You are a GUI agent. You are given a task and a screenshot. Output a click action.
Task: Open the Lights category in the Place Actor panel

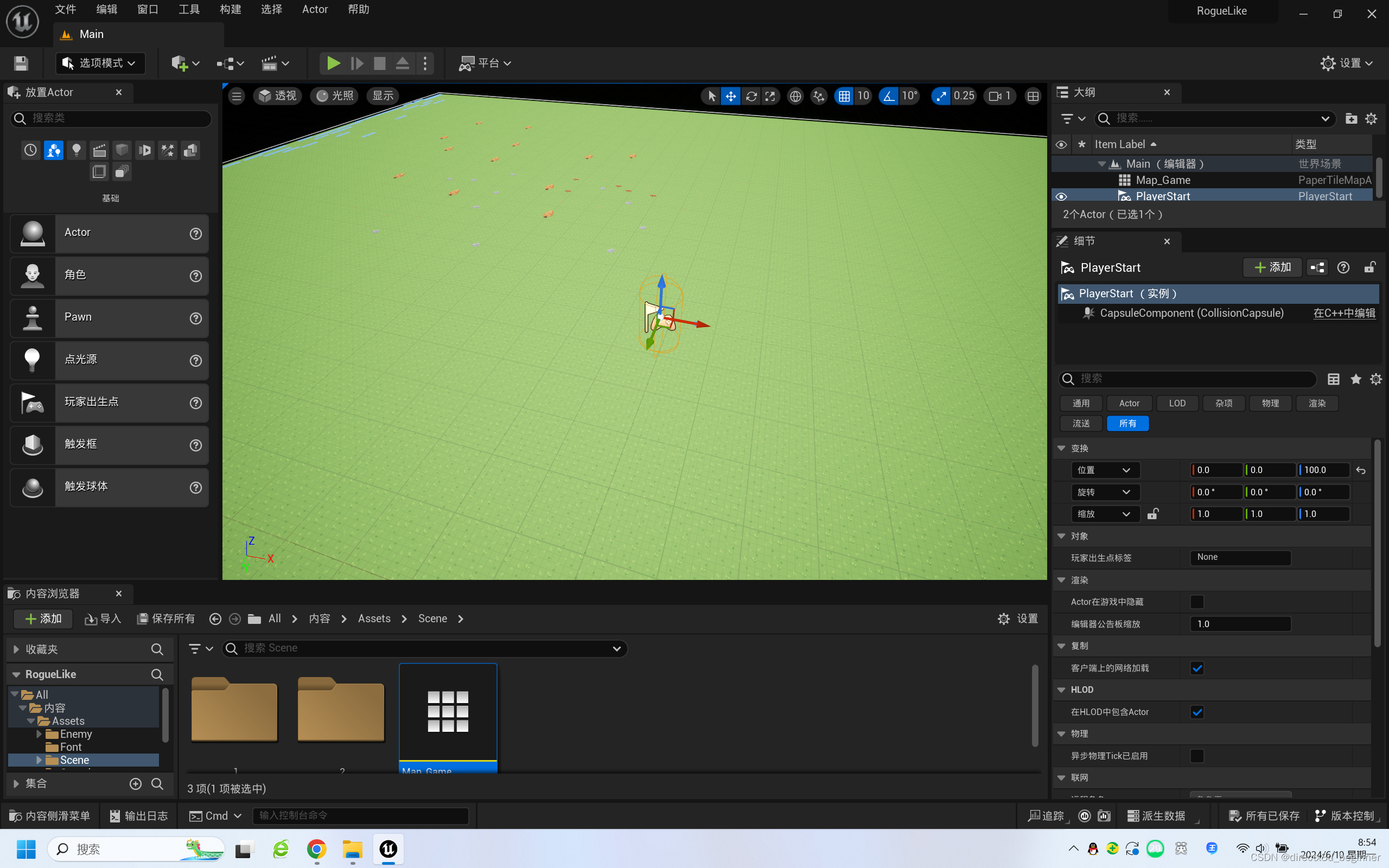[77, 150]
